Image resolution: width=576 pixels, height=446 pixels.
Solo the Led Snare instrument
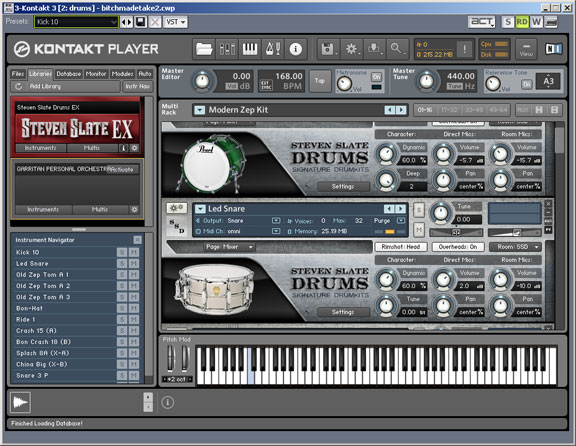(419, 210)
